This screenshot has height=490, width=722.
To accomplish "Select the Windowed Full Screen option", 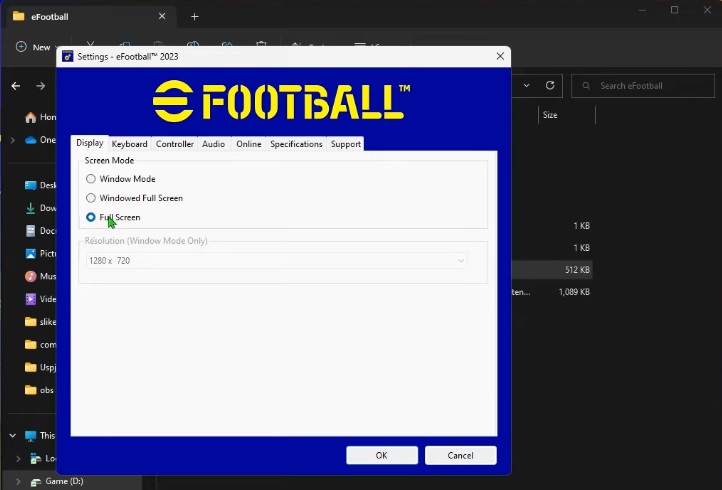I will coord(91,198).
